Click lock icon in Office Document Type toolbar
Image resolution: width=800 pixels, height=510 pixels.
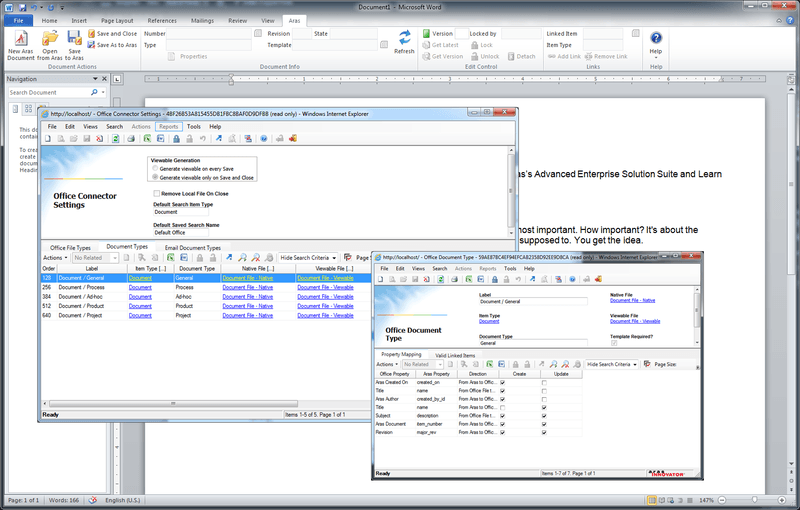(494, 279)
